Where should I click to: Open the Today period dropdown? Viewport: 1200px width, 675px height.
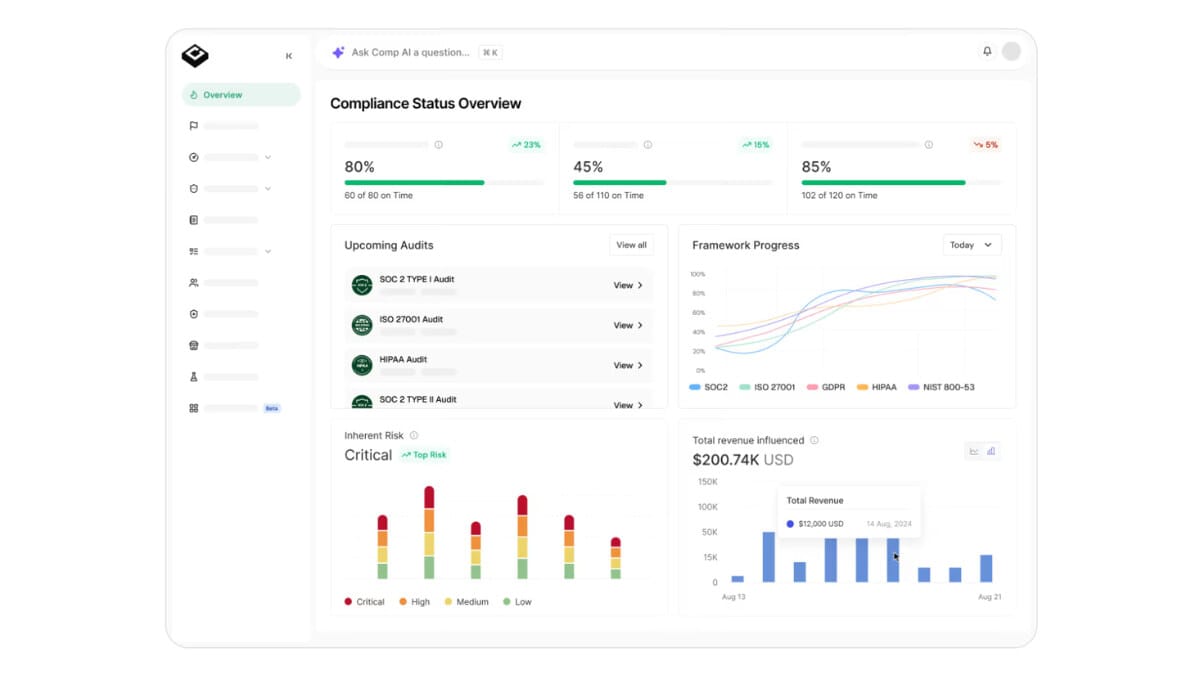tap(972, 245)
